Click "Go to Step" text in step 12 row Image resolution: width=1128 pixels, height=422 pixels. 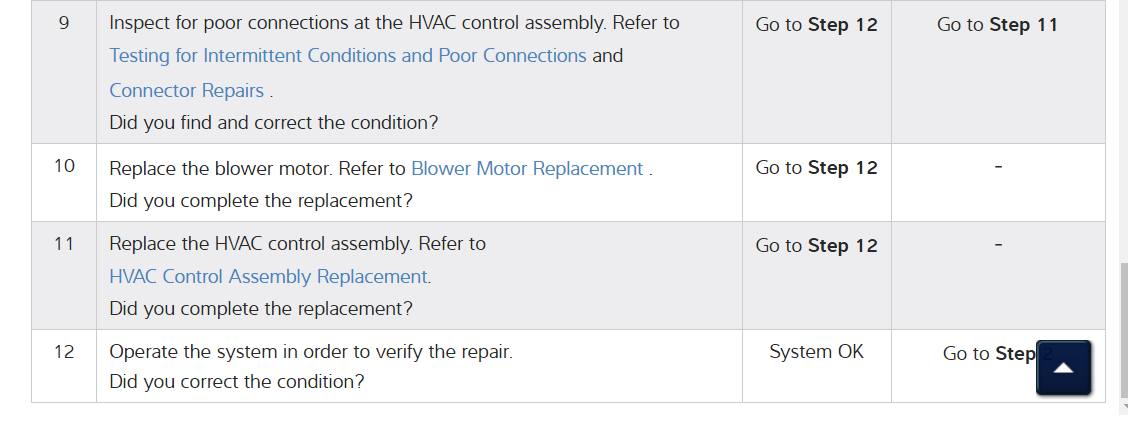tap(988, 353)
